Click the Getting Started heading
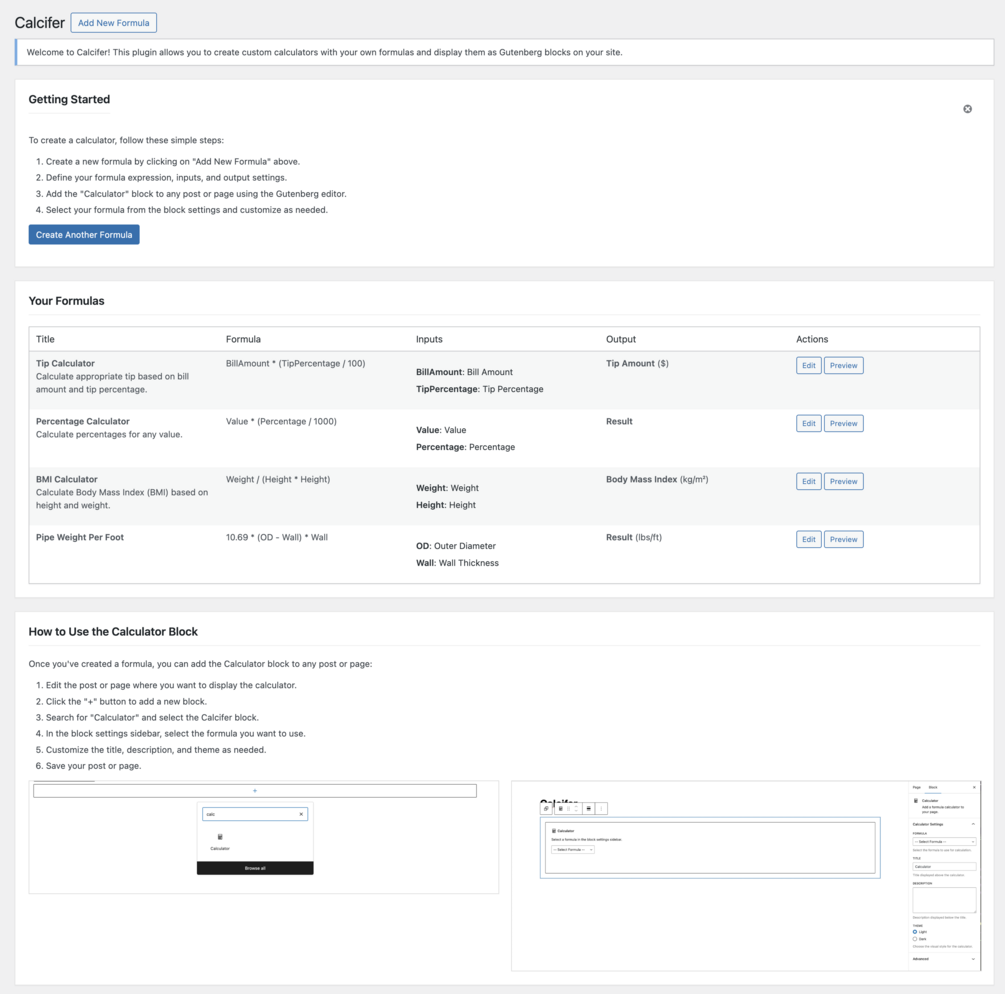The width and height of the screenshot is (1005, 994). [x=69, y=99]
